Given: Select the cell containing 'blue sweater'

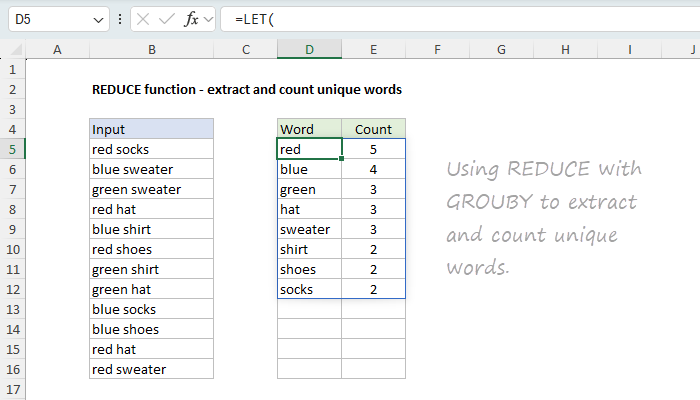Looking at the screenshot, I should click(150, 169).
